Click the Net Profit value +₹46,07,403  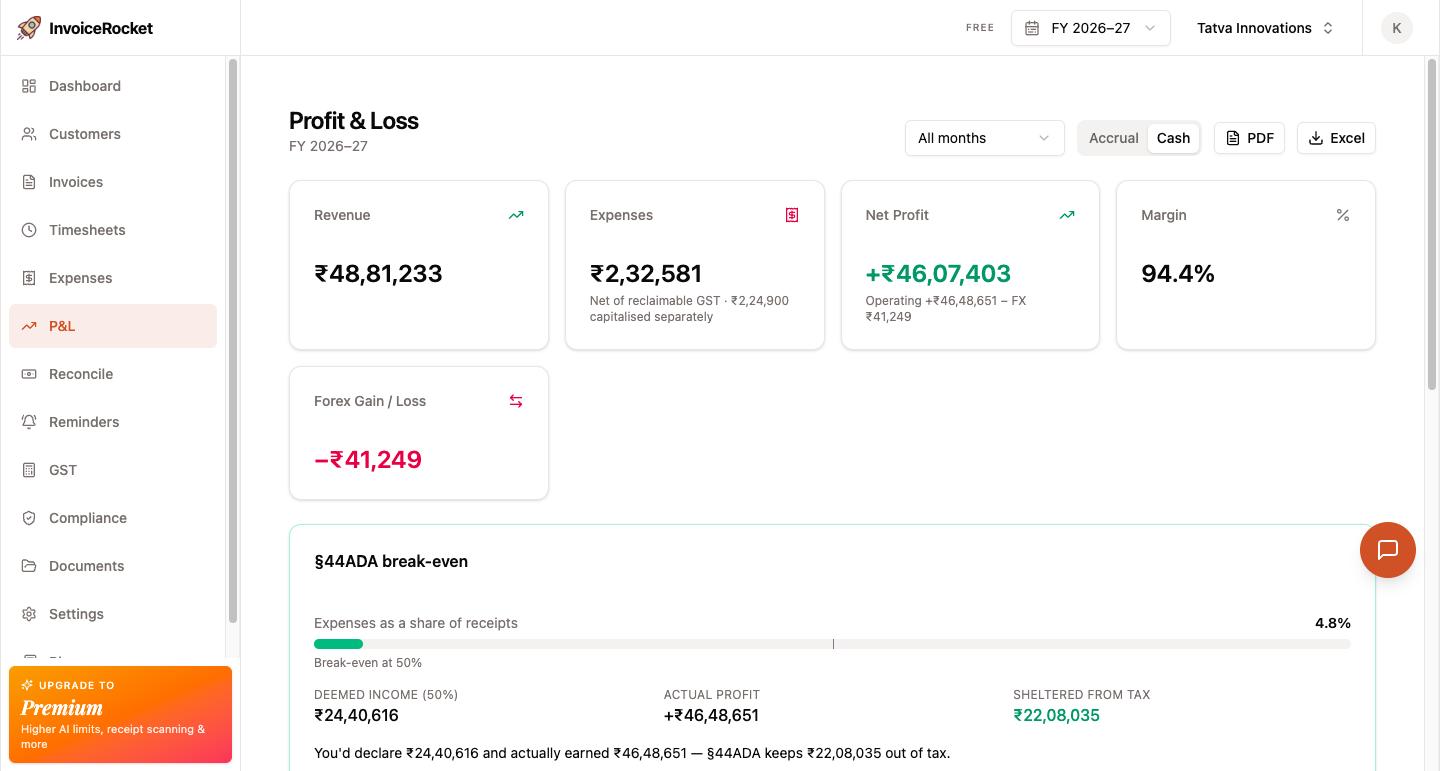pyautogui.click(x=938, y=274)
